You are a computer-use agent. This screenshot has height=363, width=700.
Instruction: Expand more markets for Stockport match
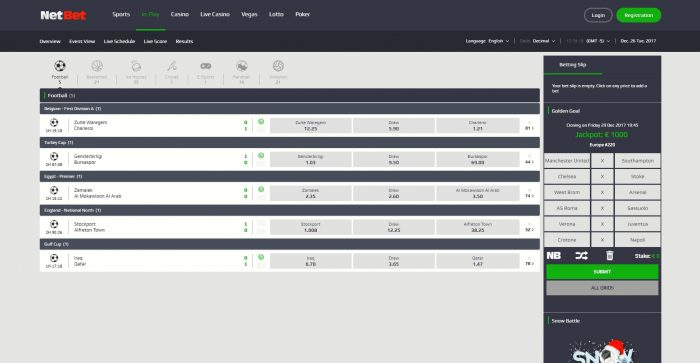pyautogui.click(x=529, y=229)
